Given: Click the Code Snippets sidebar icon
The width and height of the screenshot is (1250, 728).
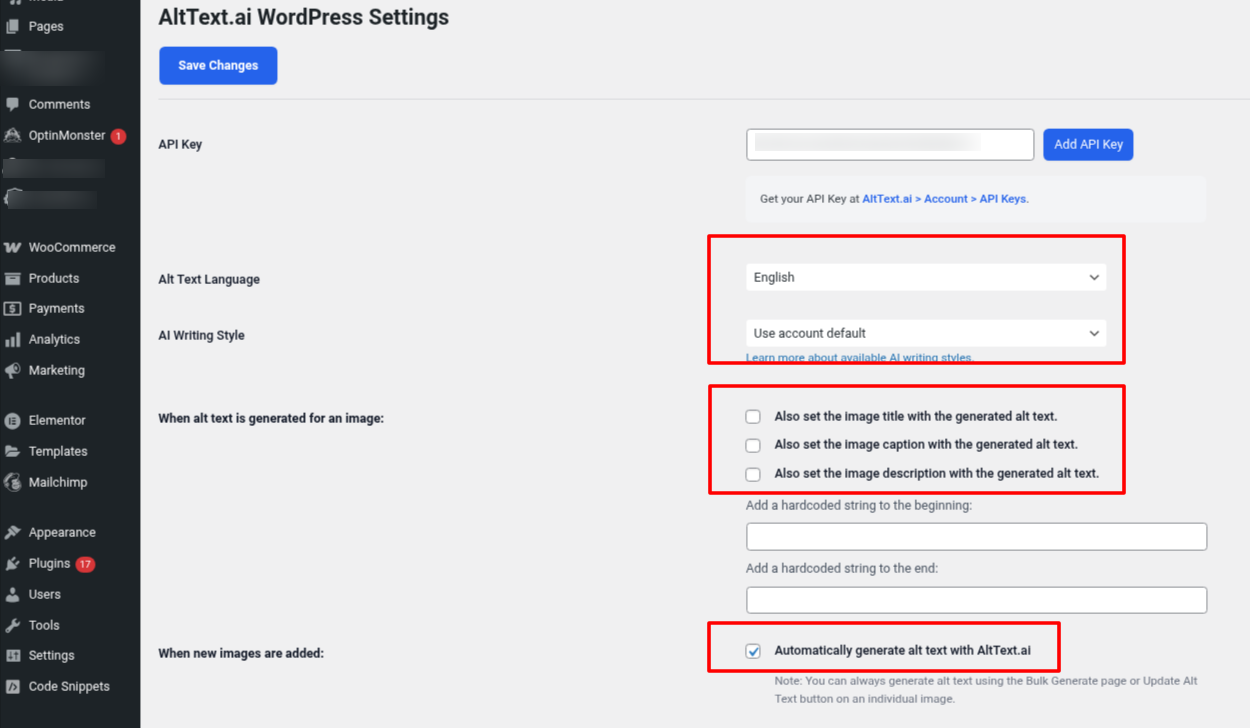Looking at the screenshot, I should coord(70,686).
